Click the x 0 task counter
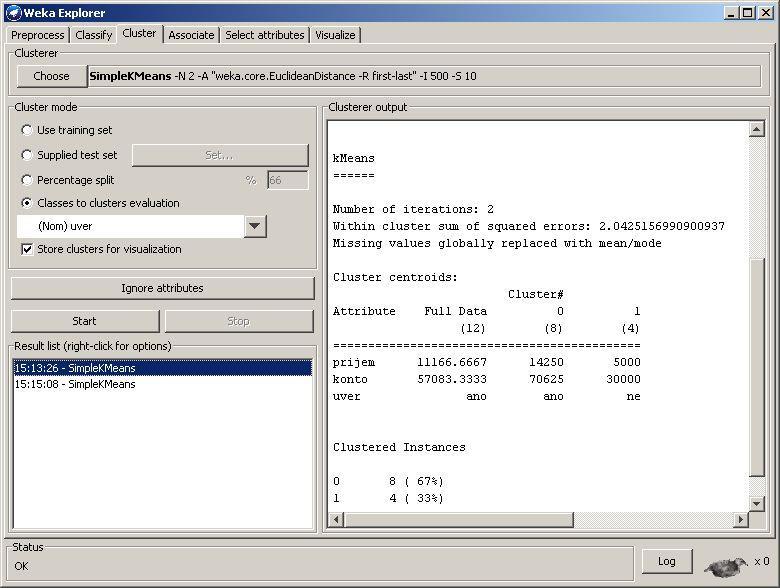Screen dimensions: 780x588 tap(762, 562)
